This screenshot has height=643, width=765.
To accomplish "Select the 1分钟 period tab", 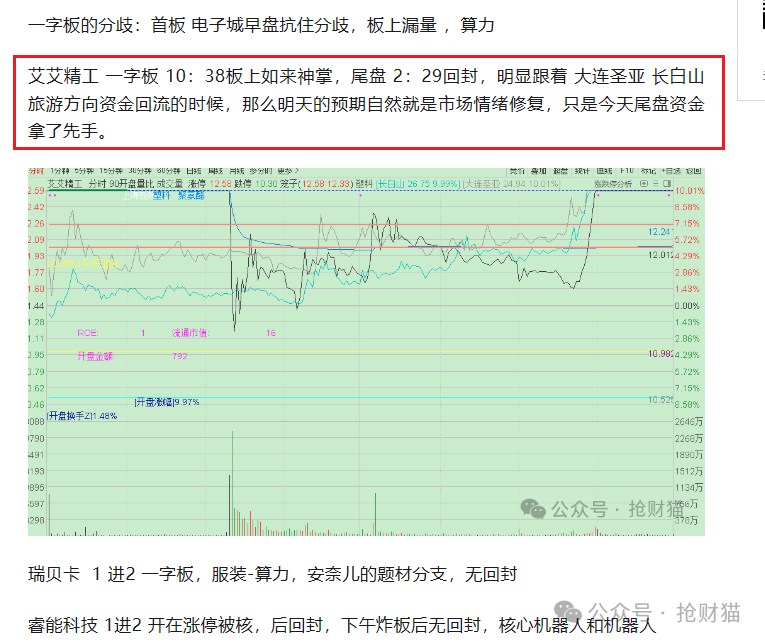I will pyautogui.click(x=59, y=171).
